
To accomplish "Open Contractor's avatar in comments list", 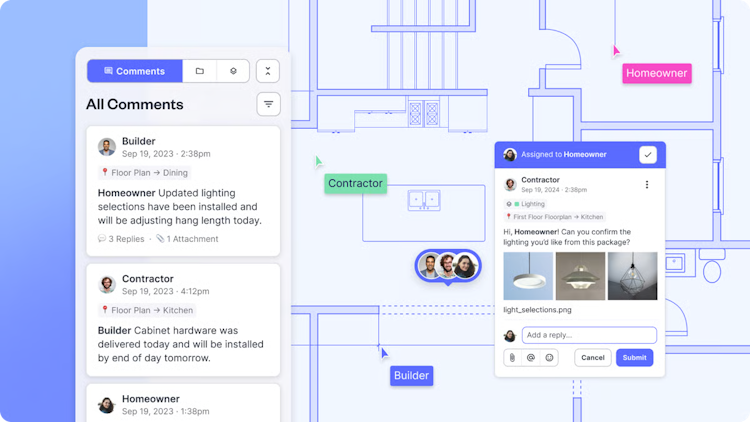I will tap(107, 284).
